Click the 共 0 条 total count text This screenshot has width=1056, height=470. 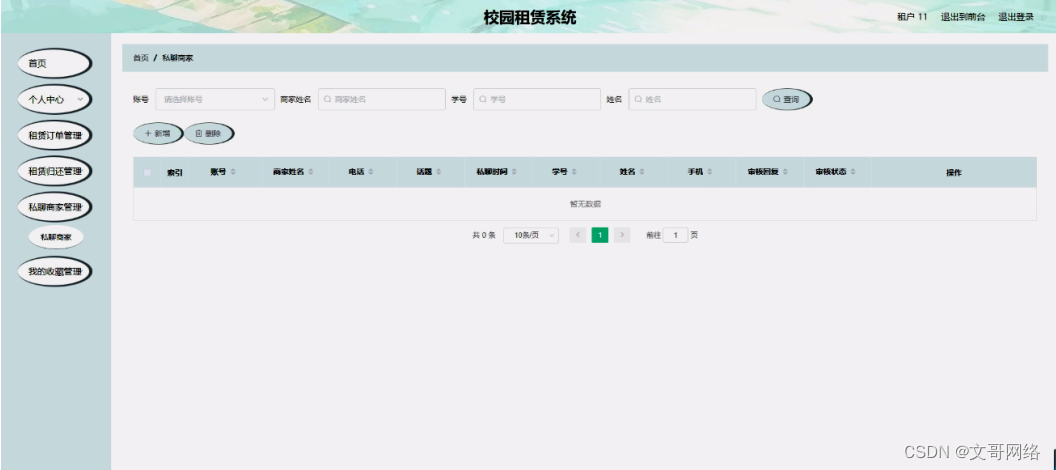(484, 235)
